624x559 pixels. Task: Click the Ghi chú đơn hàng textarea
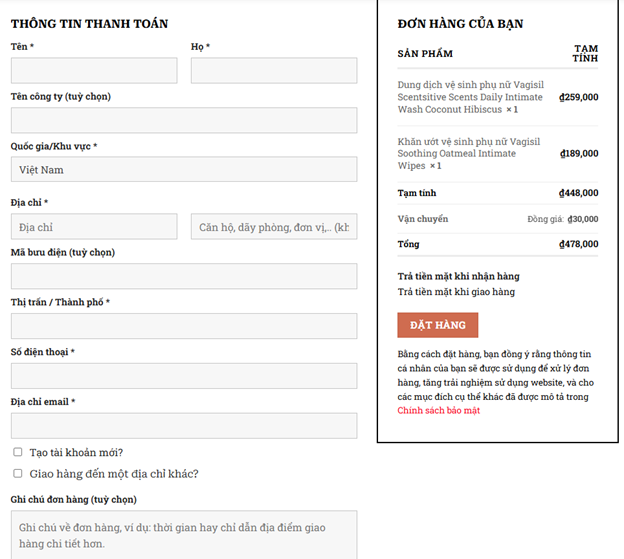pos(184,534)
